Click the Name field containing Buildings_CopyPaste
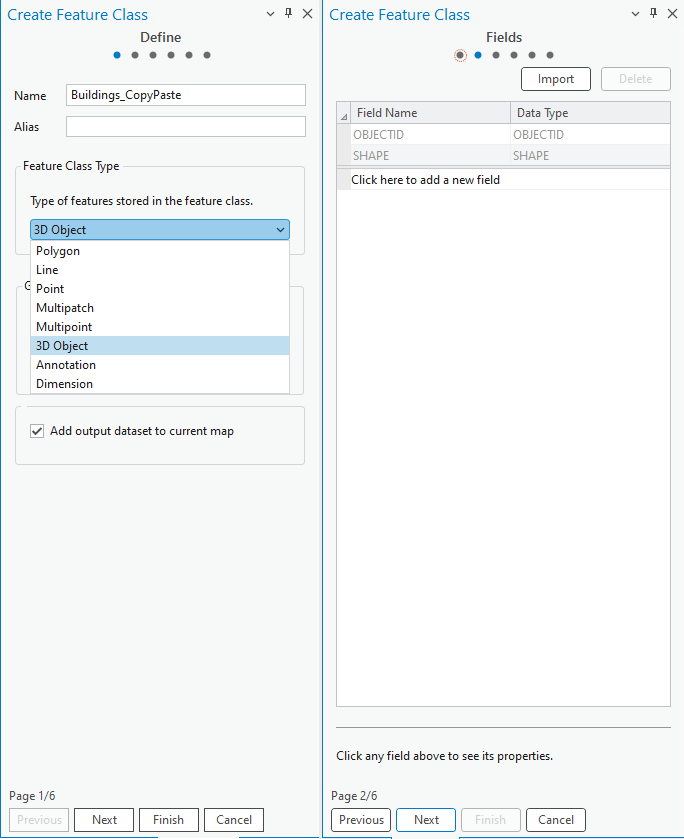 click(x=186, y=95)
